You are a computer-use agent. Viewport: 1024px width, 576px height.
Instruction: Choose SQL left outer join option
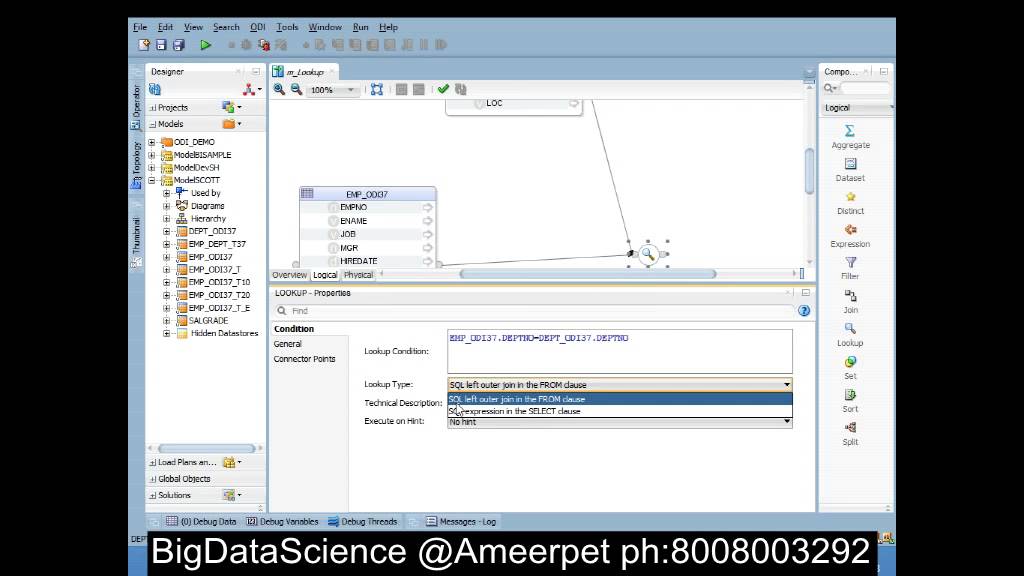click(x=620, y=399)
